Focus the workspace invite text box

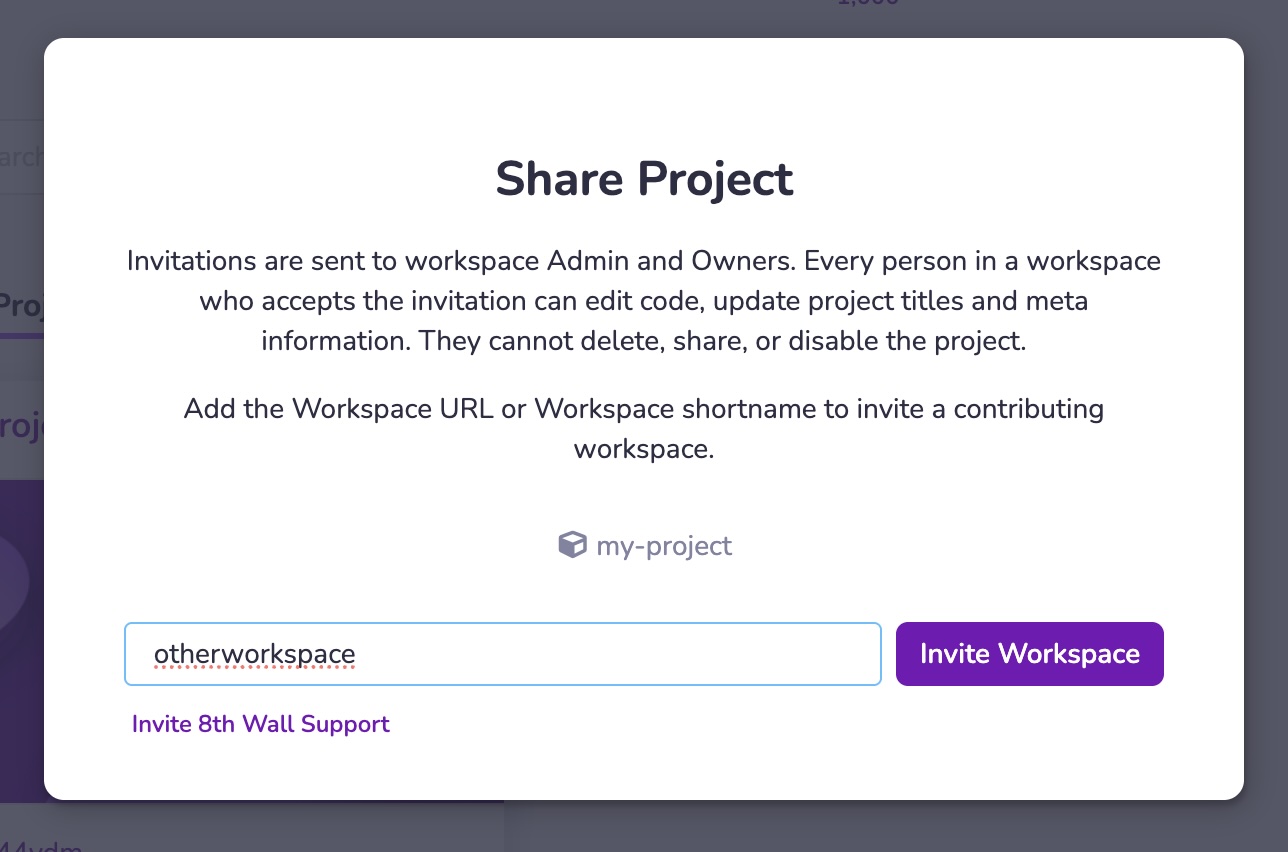click(x=502, y=654)
